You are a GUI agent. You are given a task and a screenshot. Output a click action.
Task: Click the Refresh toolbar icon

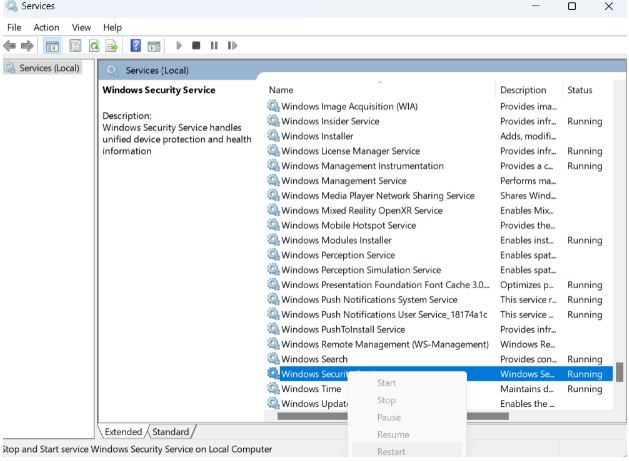pos(94,46)
